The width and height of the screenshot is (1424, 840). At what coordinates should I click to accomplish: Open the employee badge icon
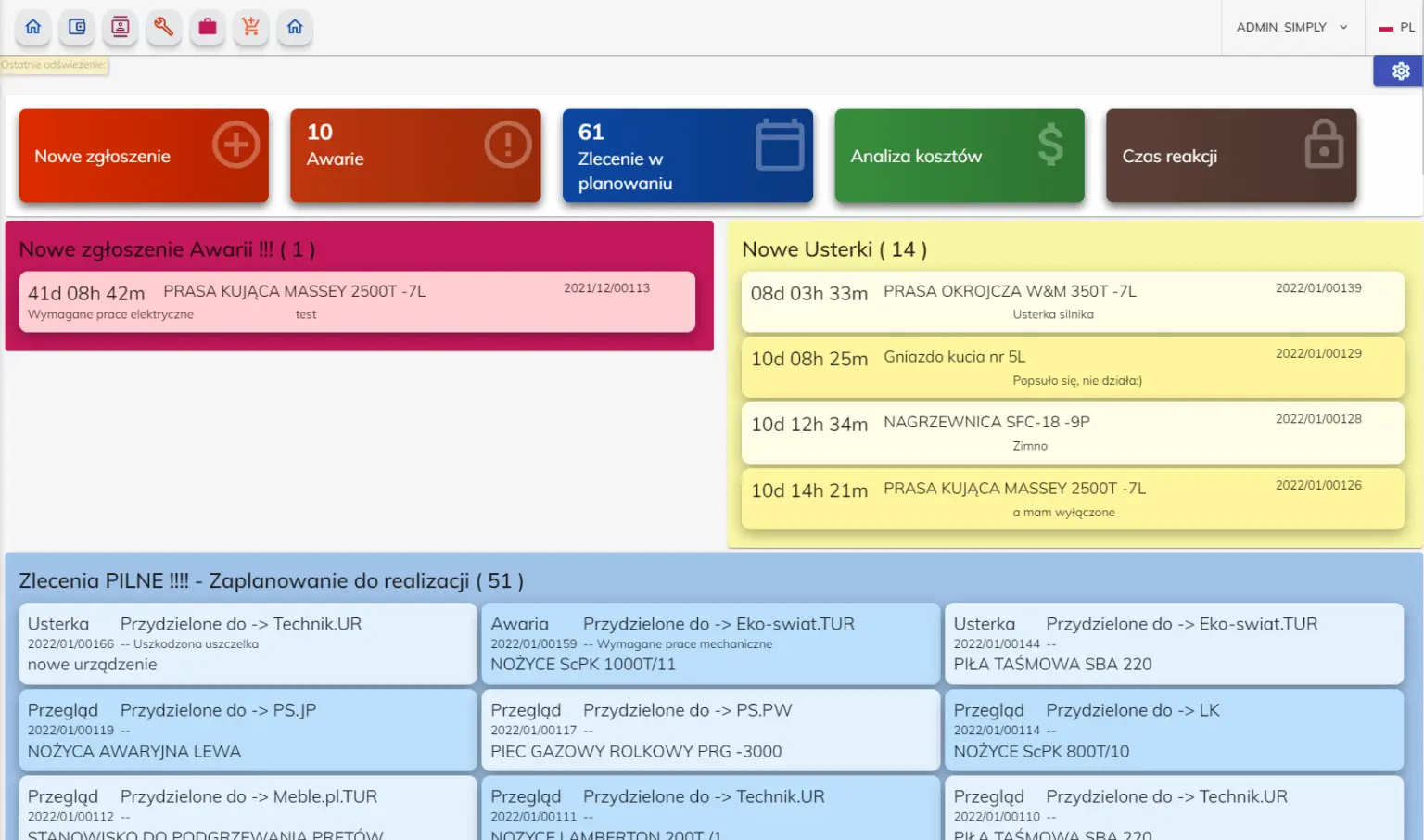click(120, 27)
